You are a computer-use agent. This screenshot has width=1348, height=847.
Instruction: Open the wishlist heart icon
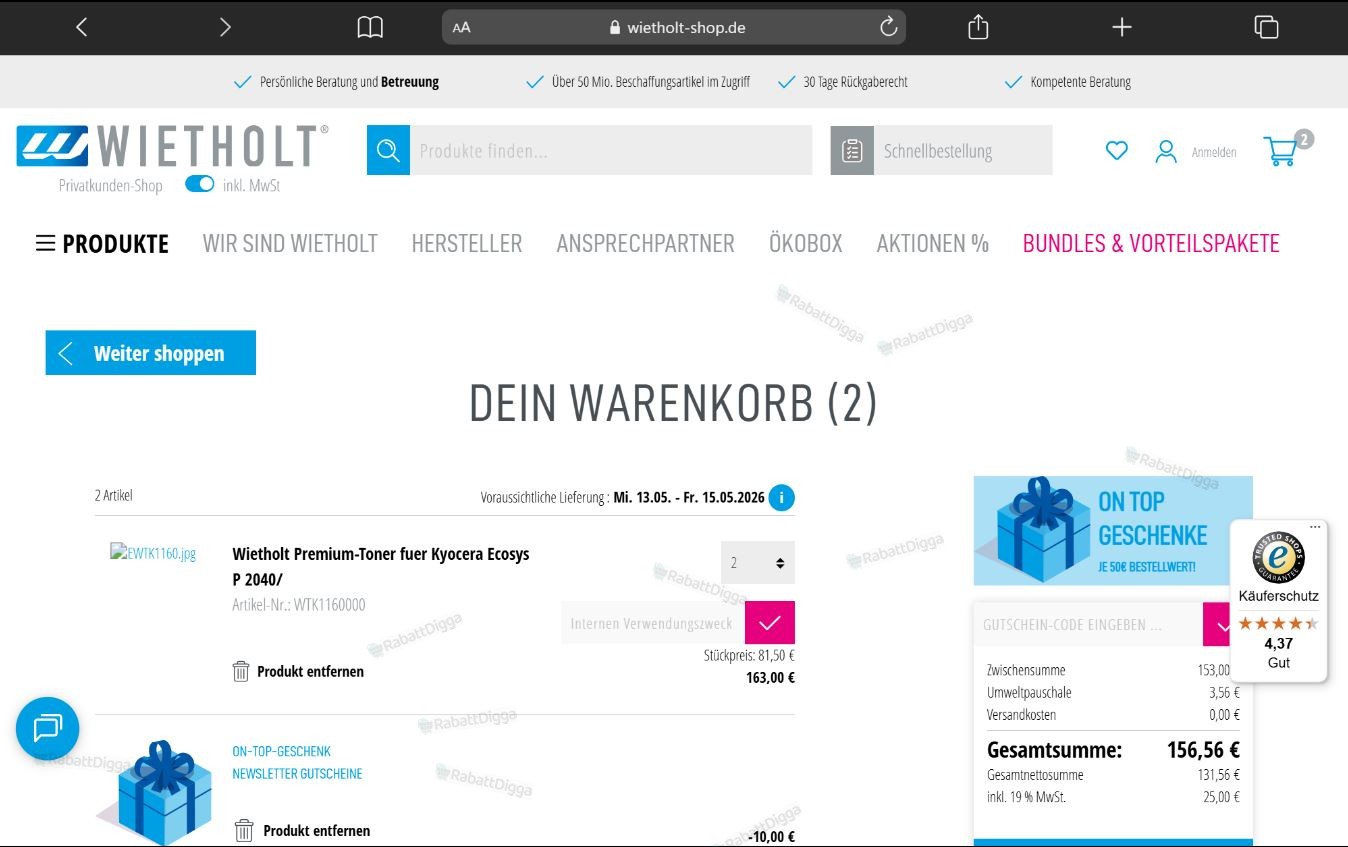[1117, 151]
